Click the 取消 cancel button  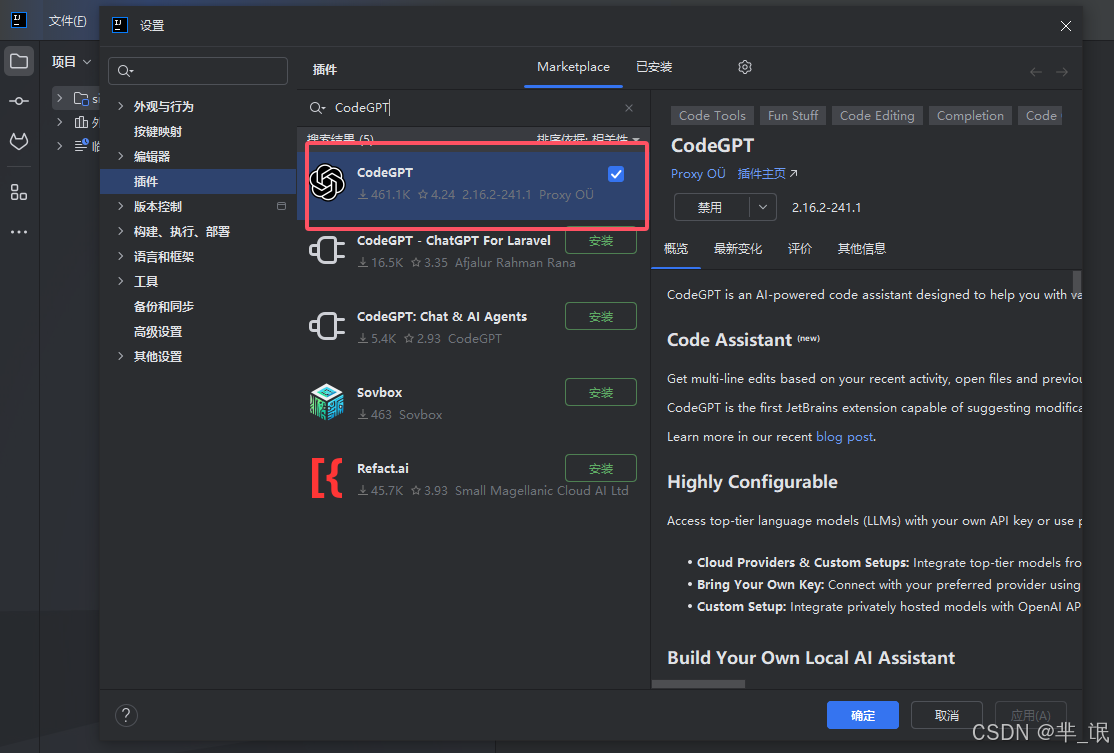[x=946, y=715]
